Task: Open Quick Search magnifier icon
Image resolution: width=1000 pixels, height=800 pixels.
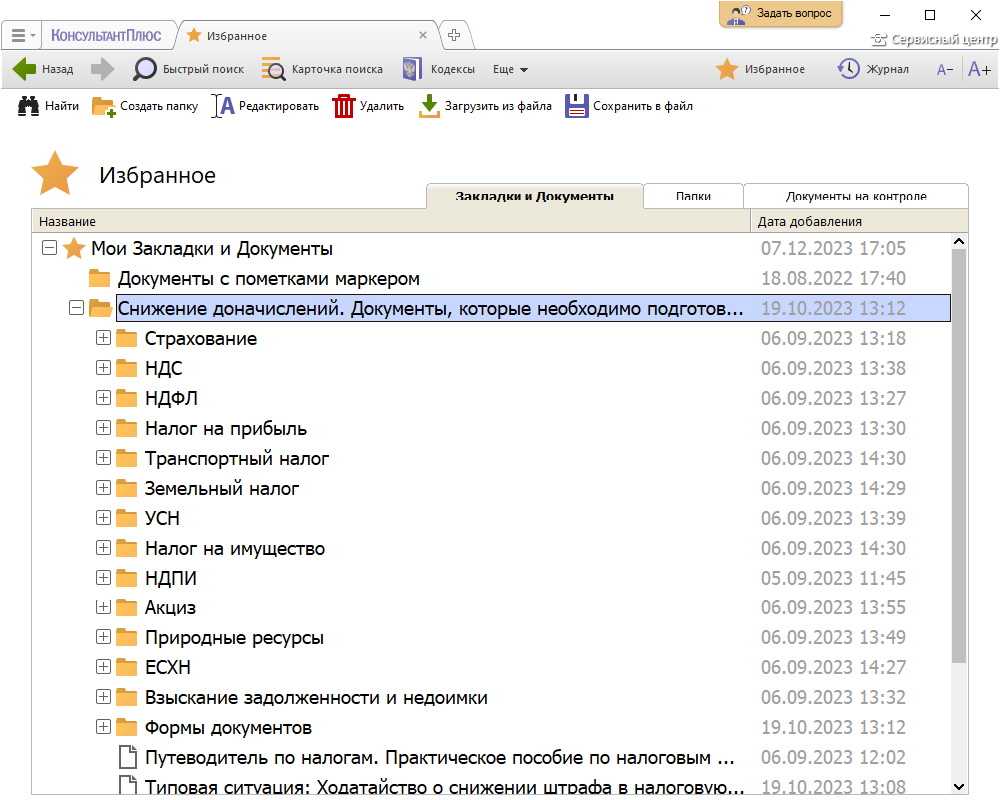Action: [x=146, y=69]
